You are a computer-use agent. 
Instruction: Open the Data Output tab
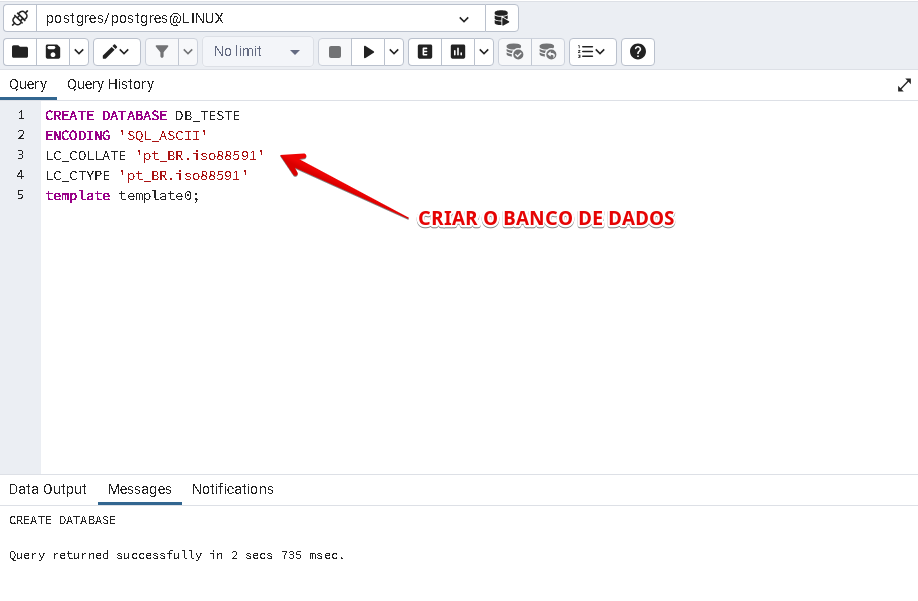(48, 489)
